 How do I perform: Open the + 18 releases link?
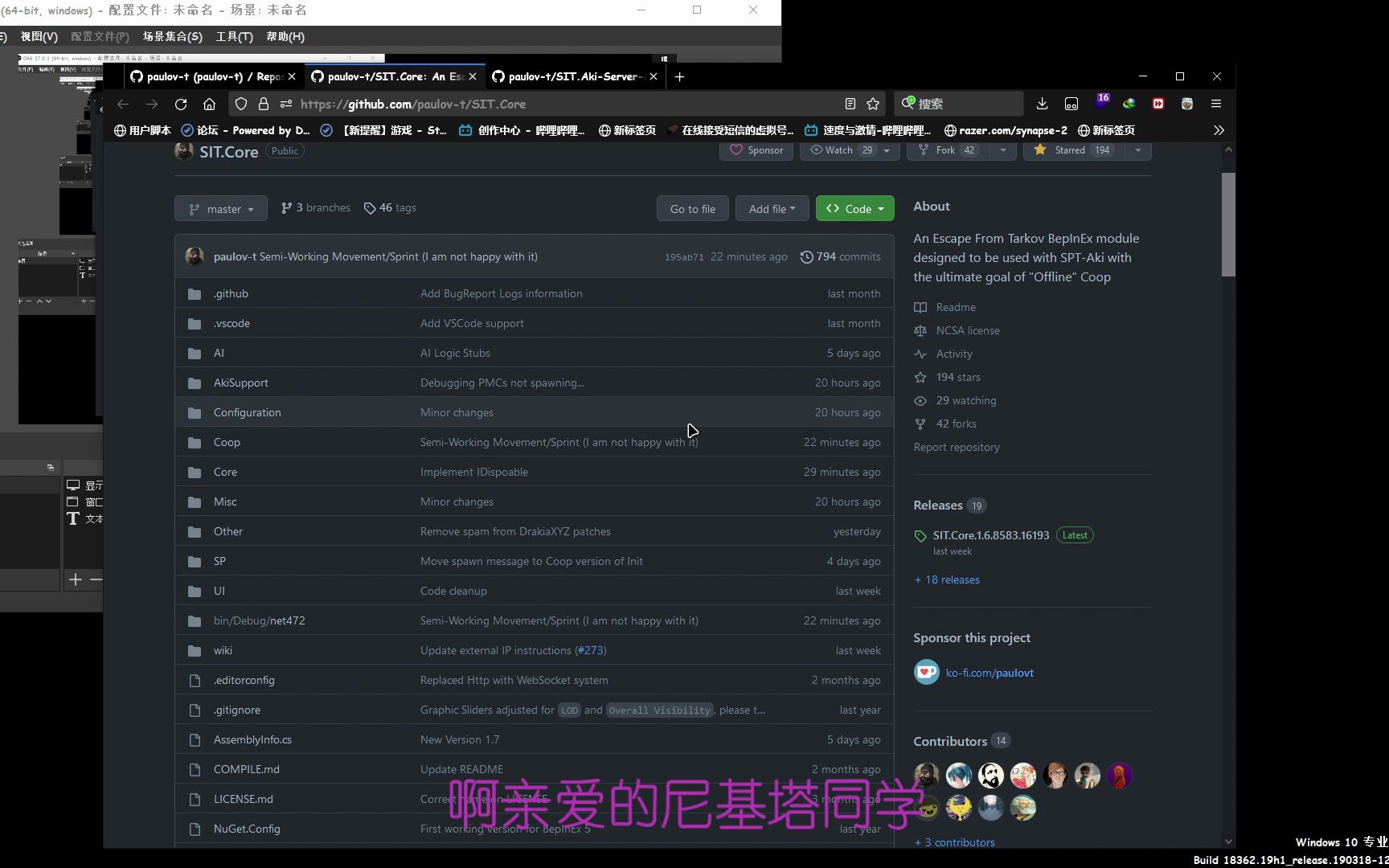pos(947,579)
